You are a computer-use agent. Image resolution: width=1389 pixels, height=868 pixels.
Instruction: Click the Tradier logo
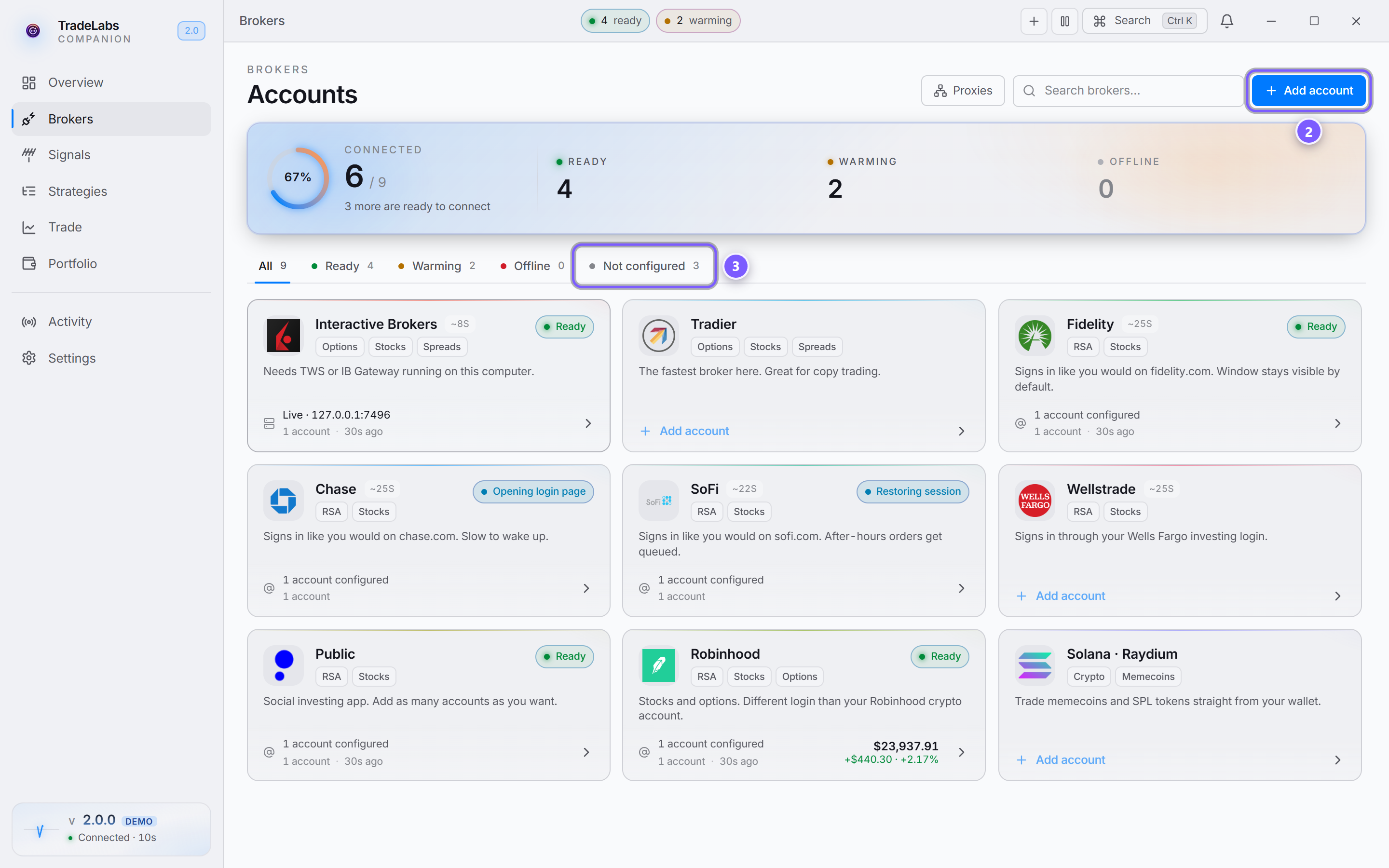point(658,335)
